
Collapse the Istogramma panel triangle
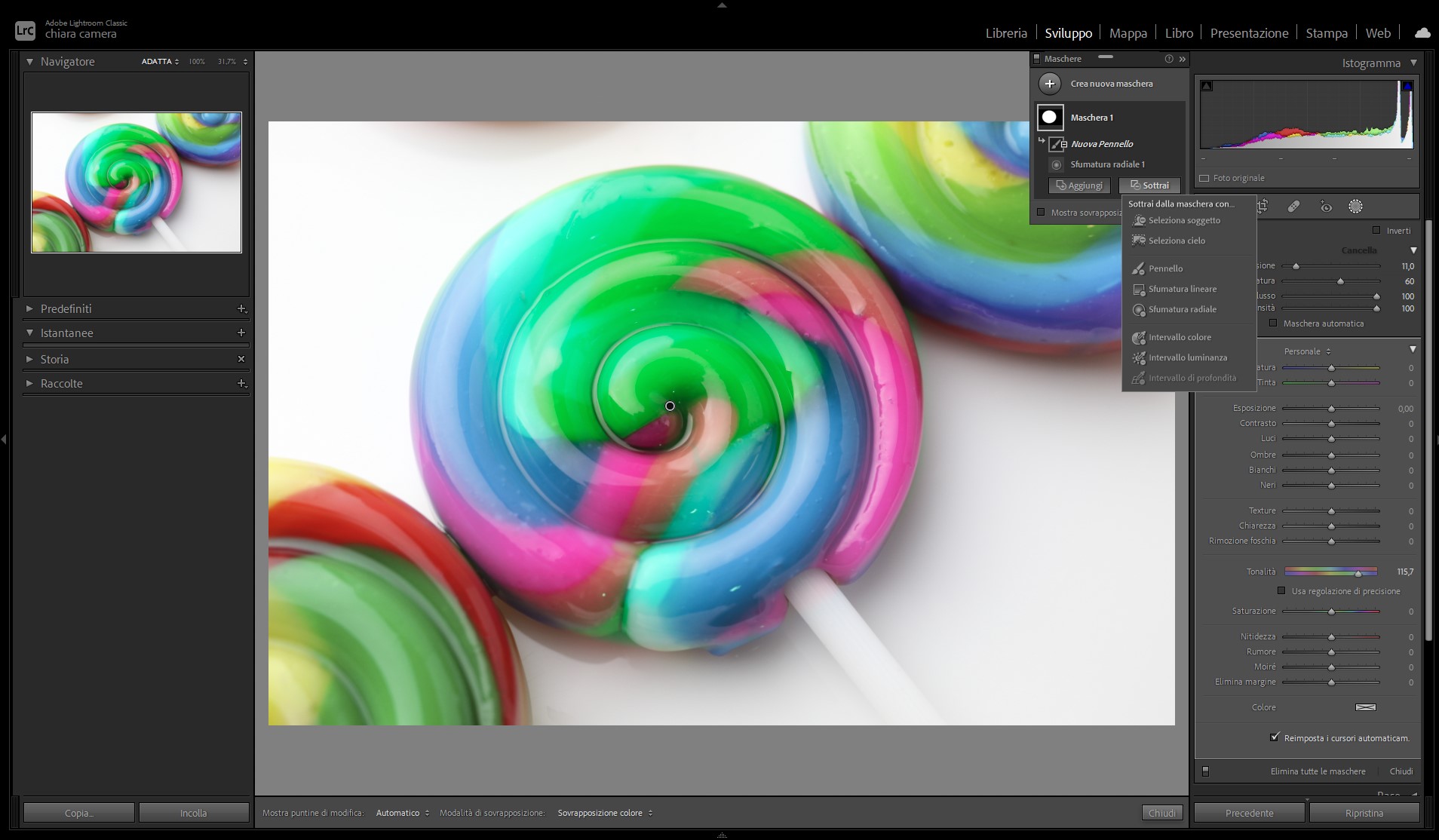tap(1413, 63)
